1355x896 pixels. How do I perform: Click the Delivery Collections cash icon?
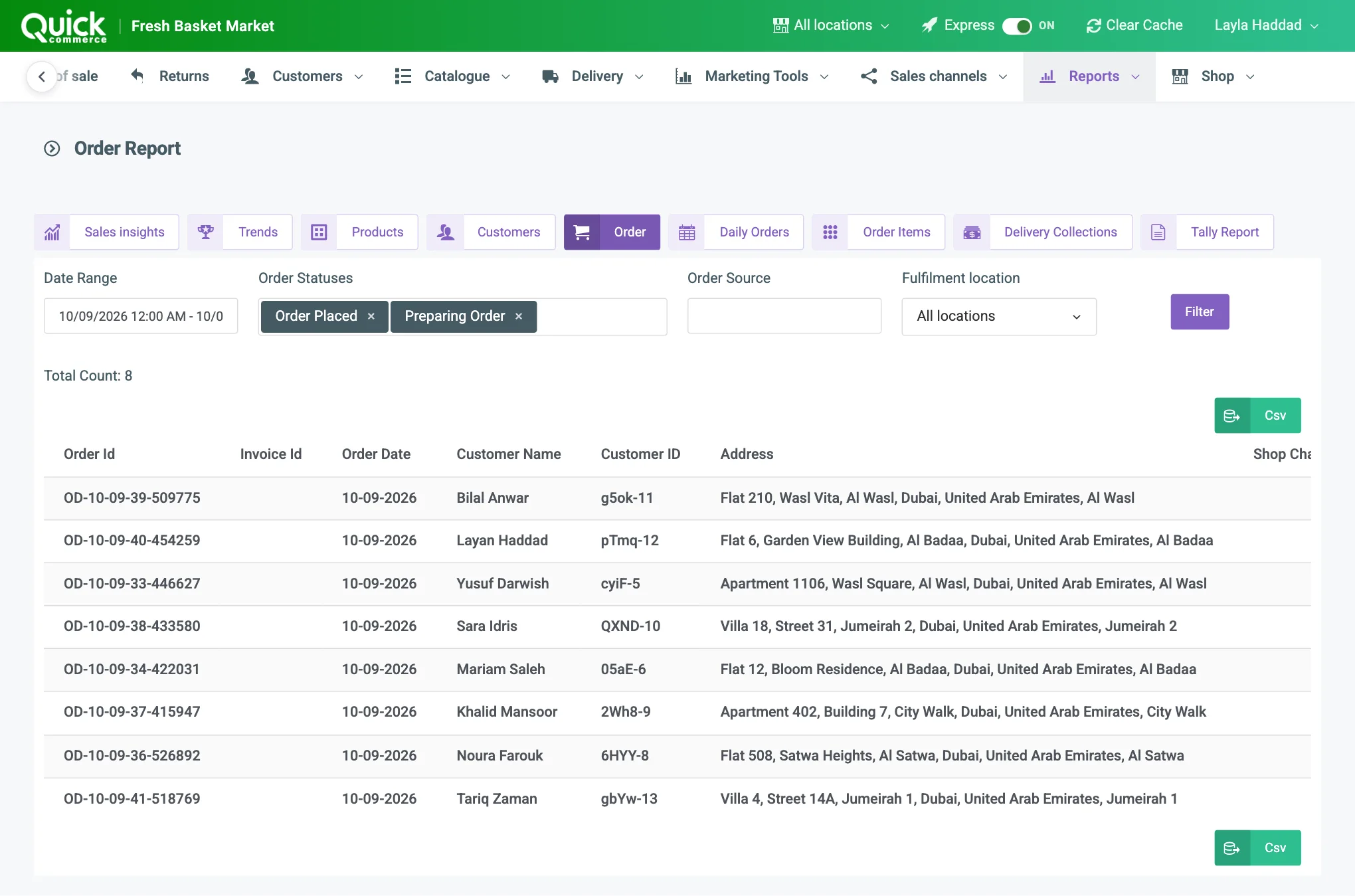(972, 232)
